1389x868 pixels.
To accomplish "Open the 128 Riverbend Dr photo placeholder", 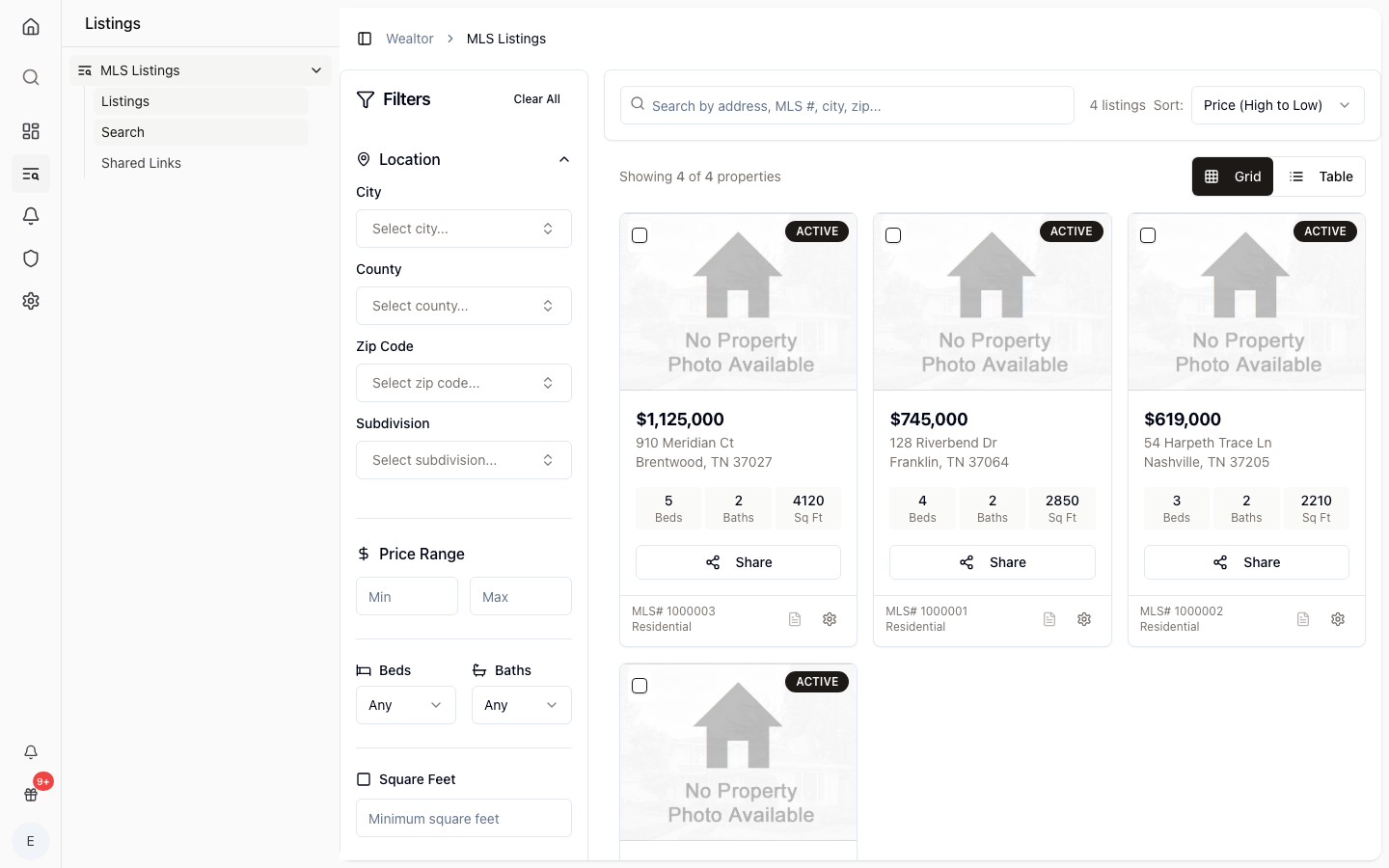I will pyautogui.click(x=993, y=302).
